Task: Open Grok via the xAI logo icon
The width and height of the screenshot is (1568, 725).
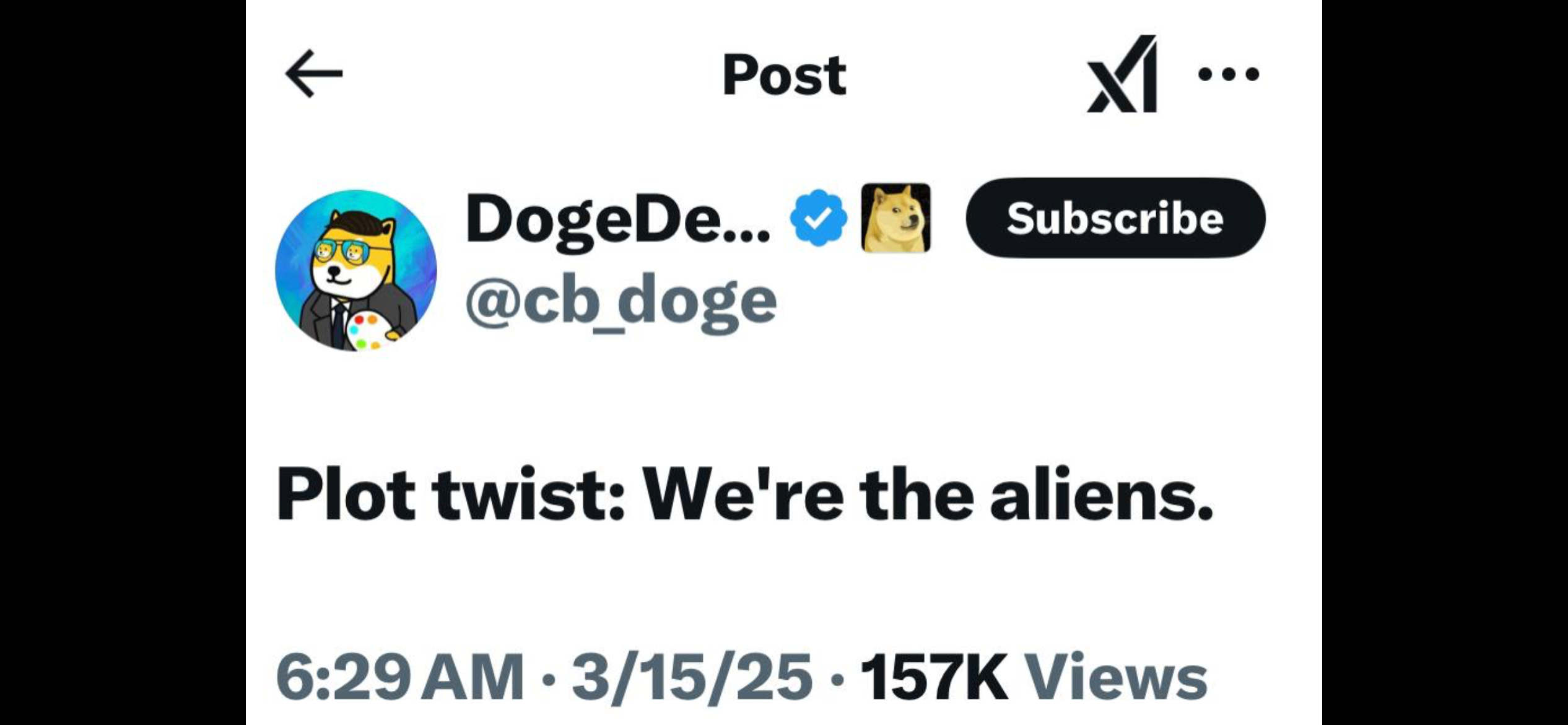Action: tap(1122, 74)
